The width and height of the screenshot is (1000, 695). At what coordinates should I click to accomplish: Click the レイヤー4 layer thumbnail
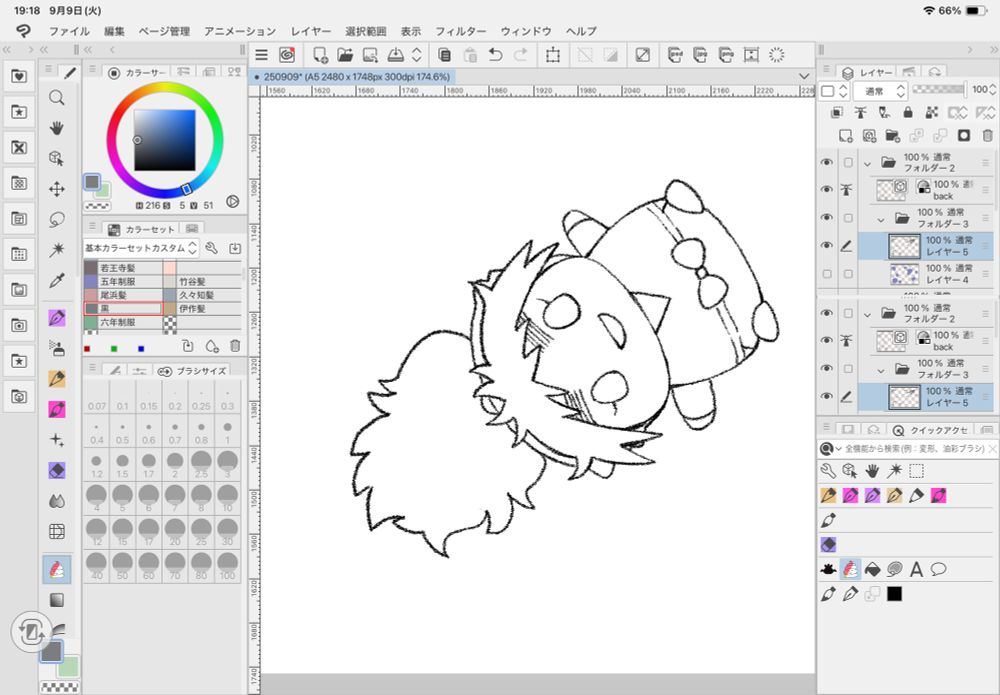(904, 274)
